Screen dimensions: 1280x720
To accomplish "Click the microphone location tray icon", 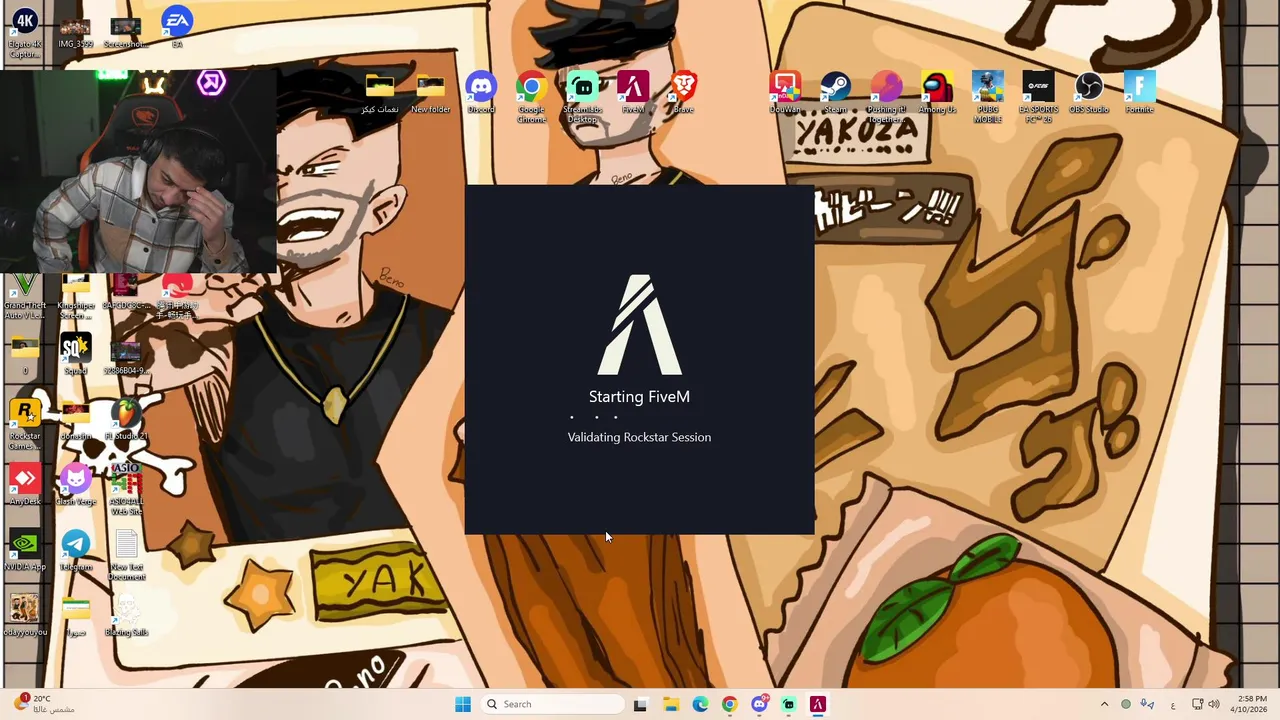I will 1148,704.
